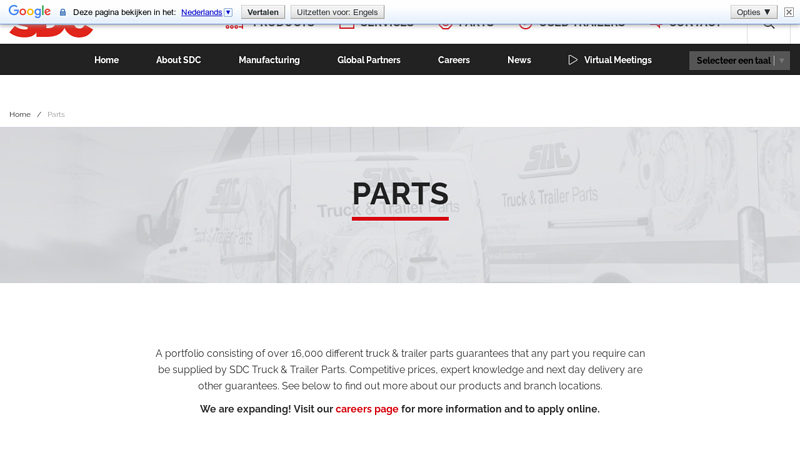
Task: Click the PARTS banner heading
Action: pos(400,194)
